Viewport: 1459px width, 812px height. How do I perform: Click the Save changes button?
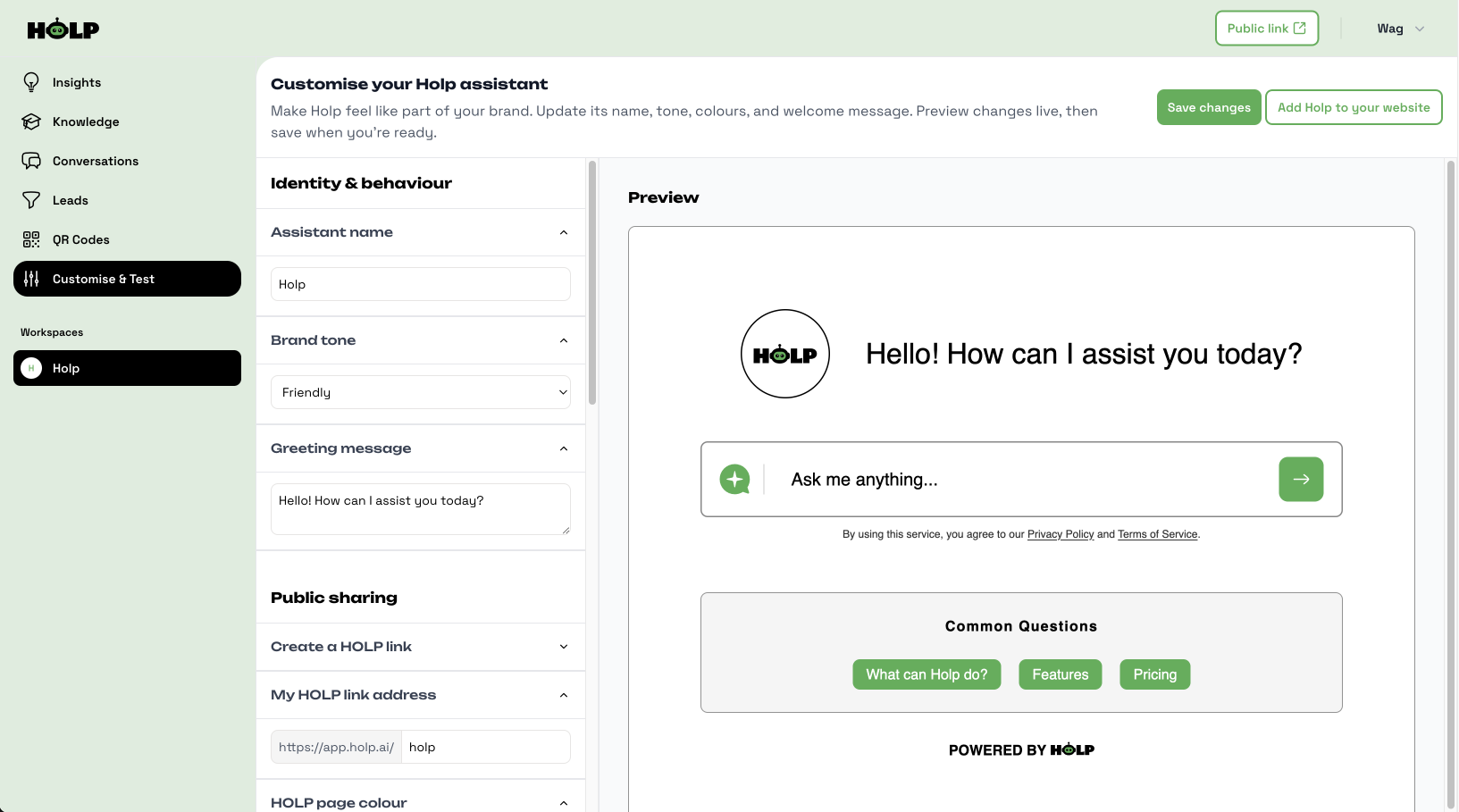click(1209, 107)
